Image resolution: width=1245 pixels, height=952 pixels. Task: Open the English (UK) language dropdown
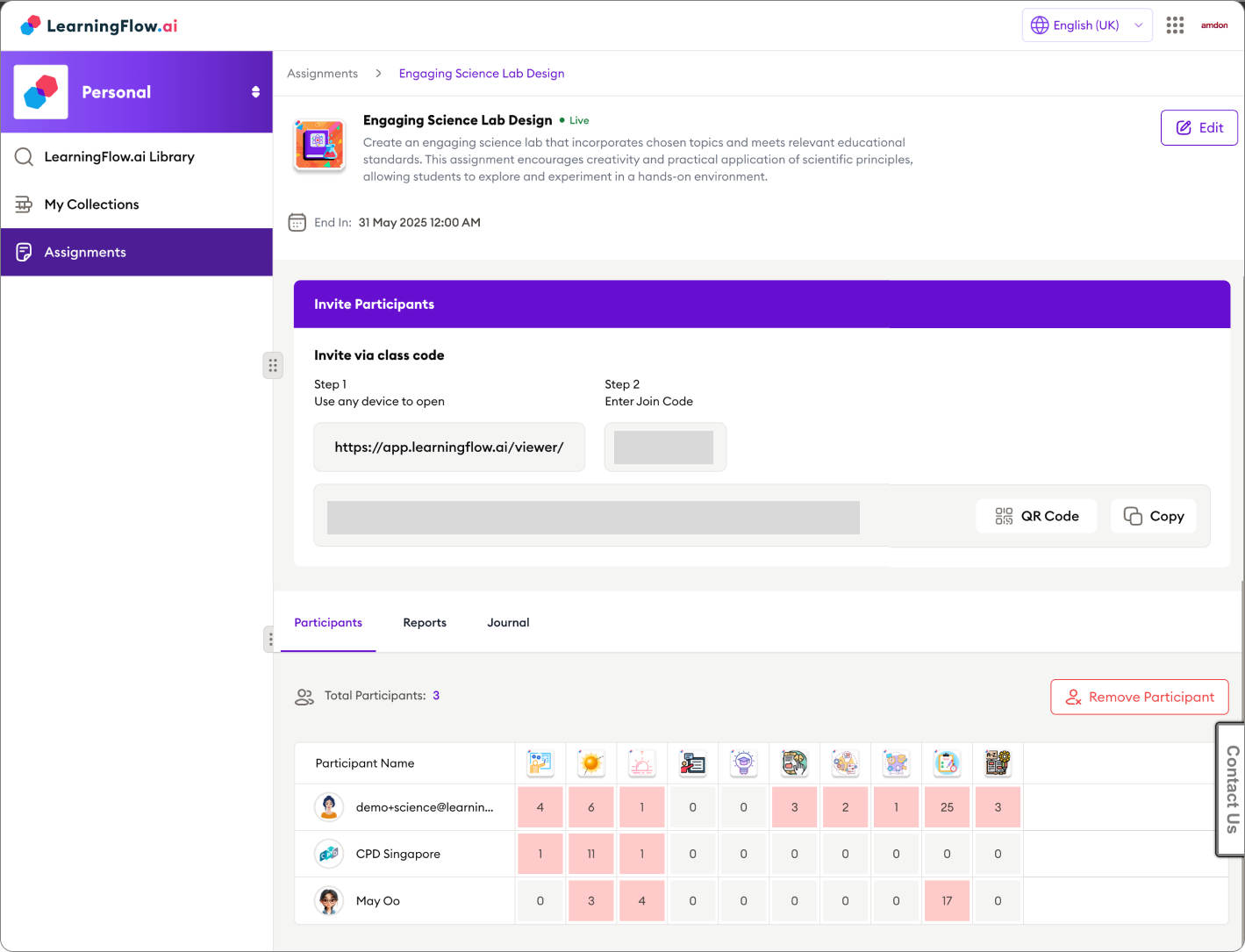(x=1086, y=25)
